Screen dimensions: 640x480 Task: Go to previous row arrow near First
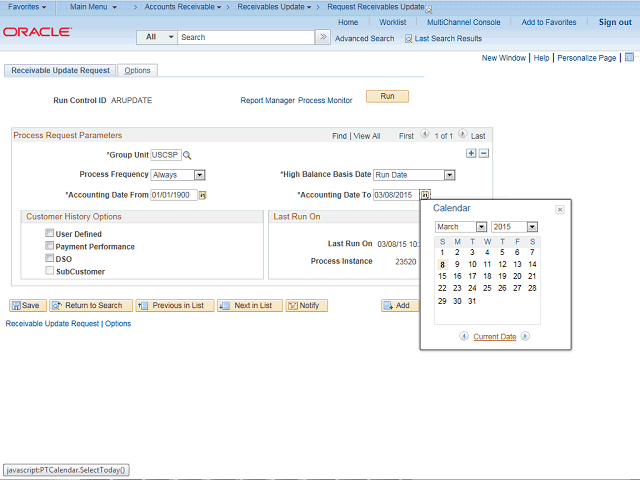tap(424, 134)
